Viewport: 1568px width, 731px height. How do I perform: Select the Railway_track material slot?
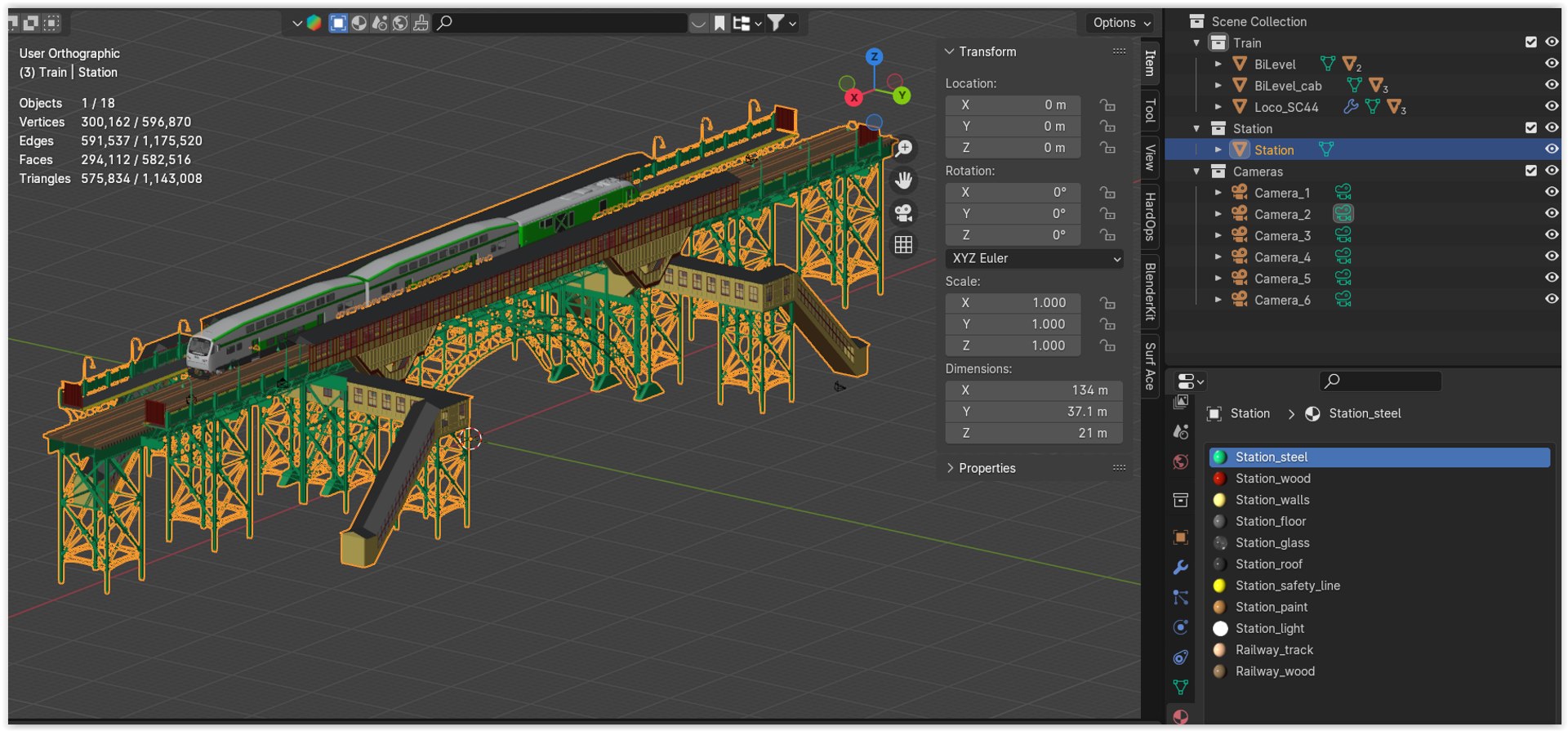pos(1379,650)
